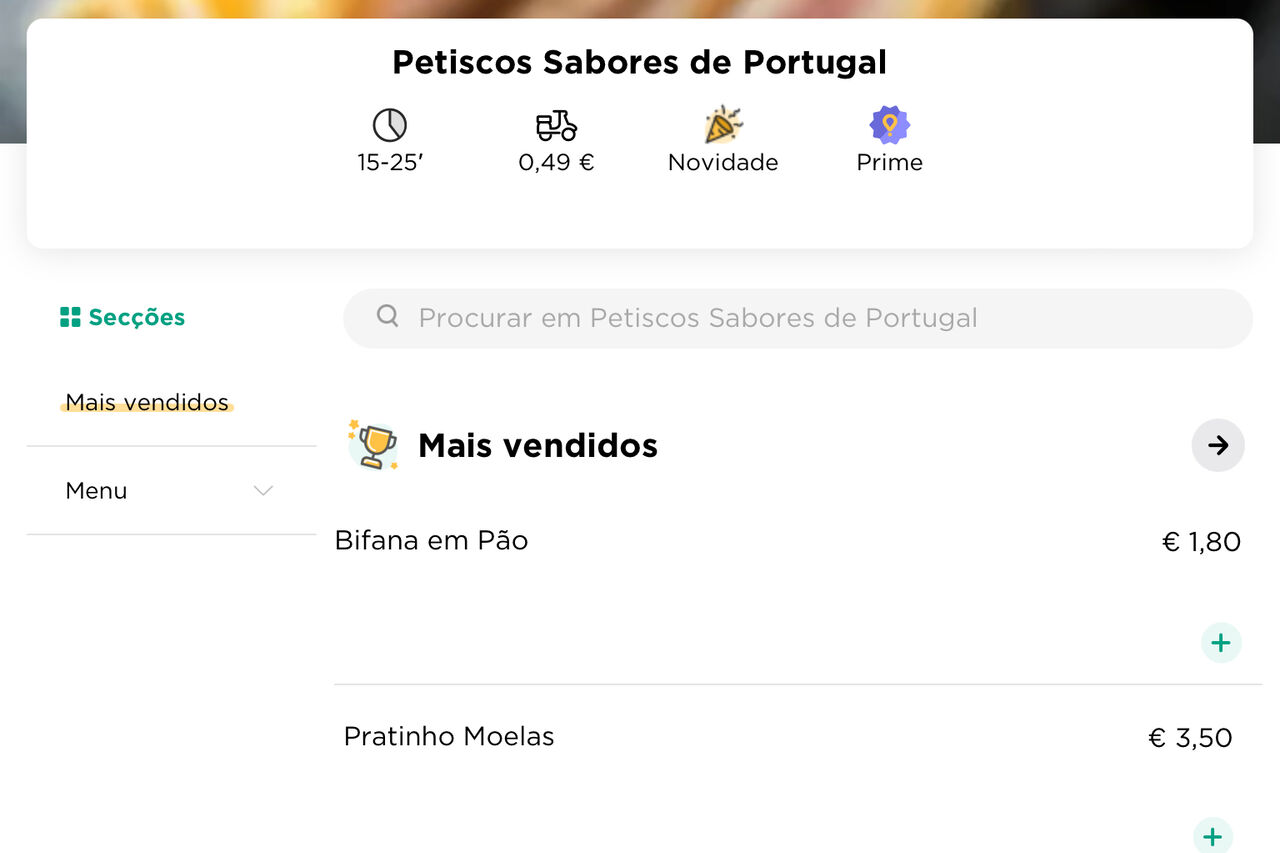Open the Secções navigation section

tap(122, 316)
